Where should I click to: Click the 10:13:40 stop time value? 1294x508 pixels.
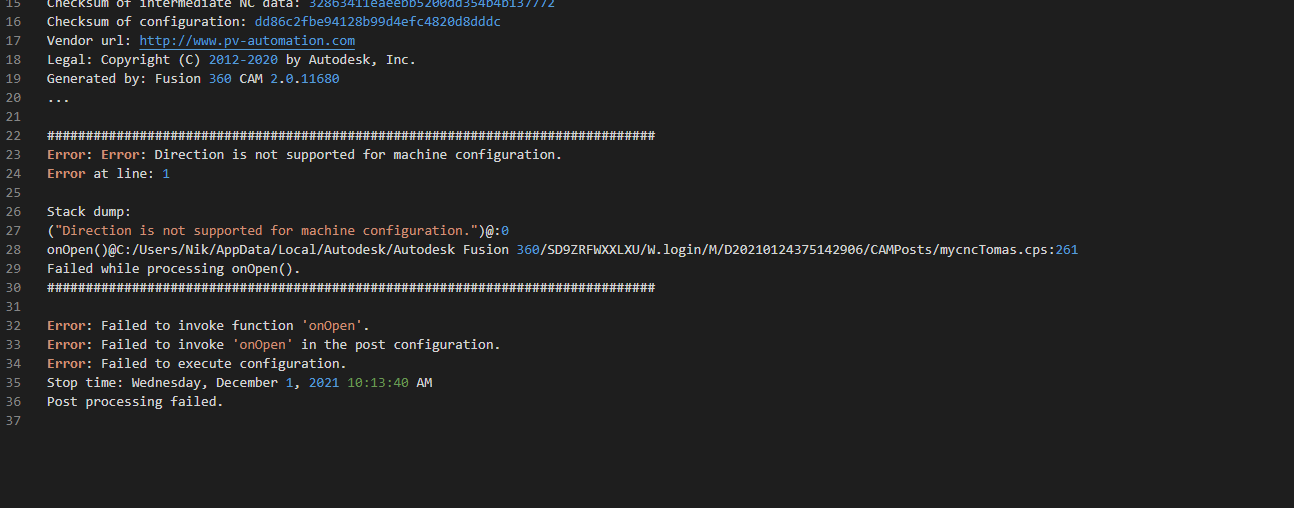click(x=377, y=383)
